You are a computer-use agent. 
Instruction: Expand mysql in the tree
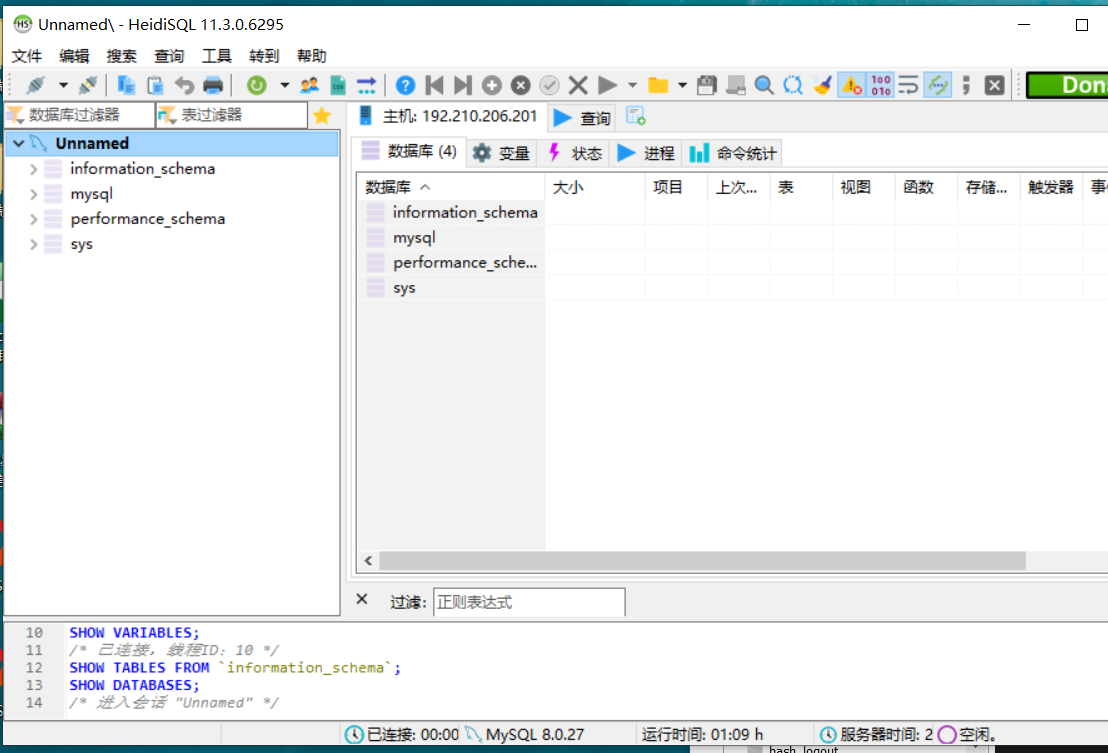pyautogui.click(x=33, y=194)
